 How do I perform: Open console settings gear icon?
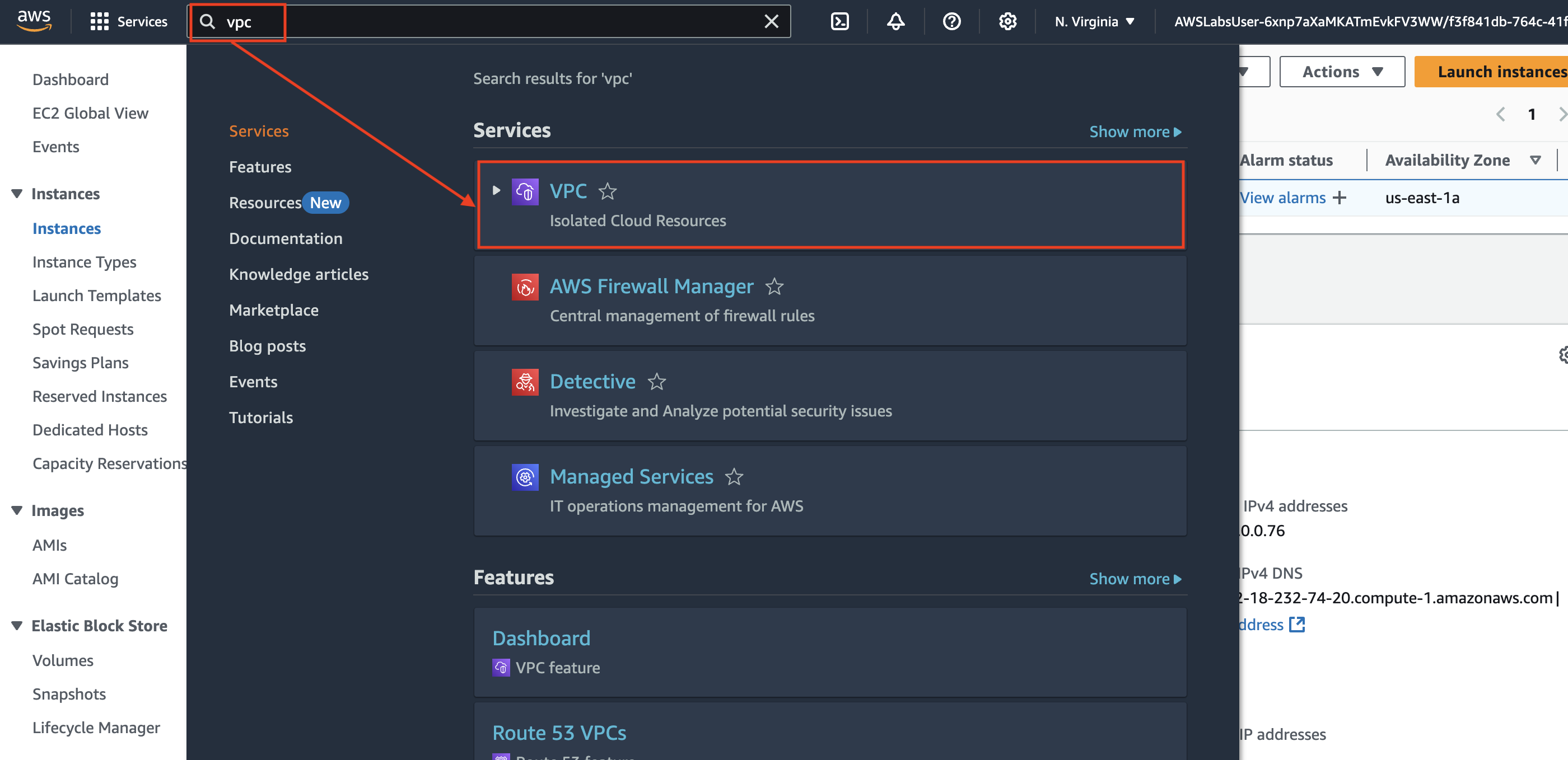pyautogui.click(x=1007, y=22)
